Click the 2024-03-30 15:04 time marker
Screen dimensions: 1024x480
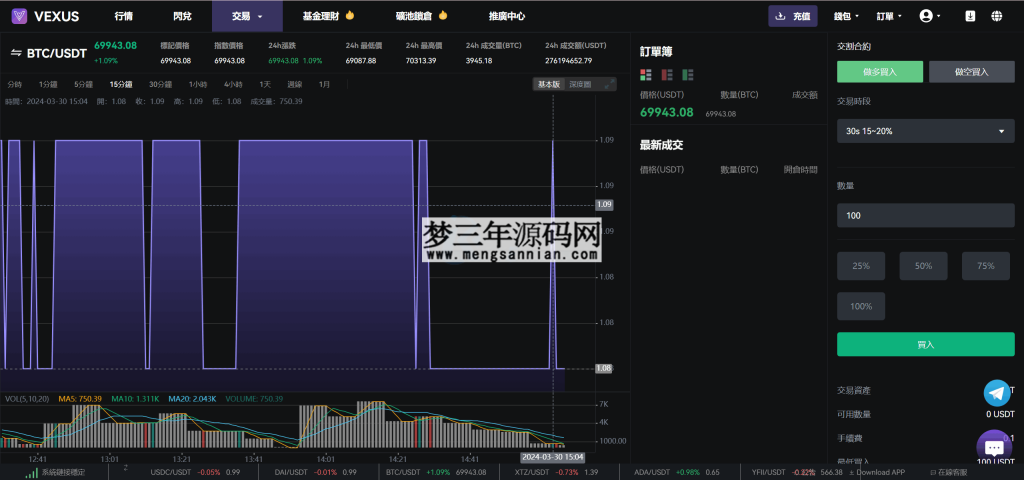point(552,457)
